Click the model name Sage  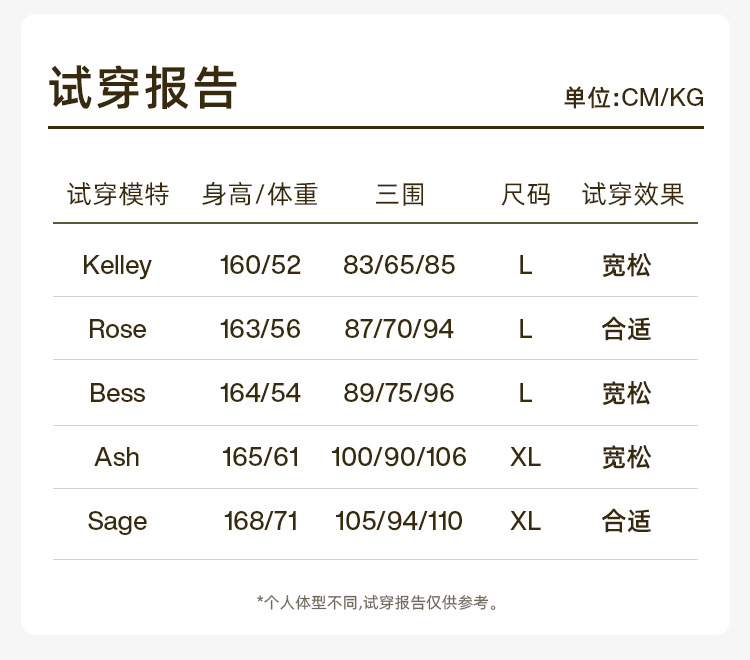pyautogui.click(x=117, y=521)
